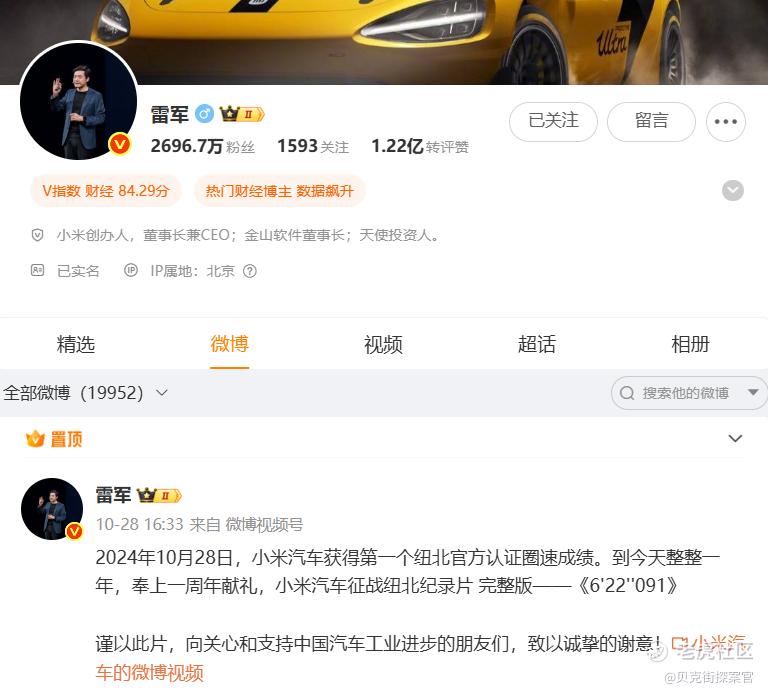The height and width of the screenshot is (695, 768).
Task: Click the blue male gender icon
Action: (x=204, y=114)
